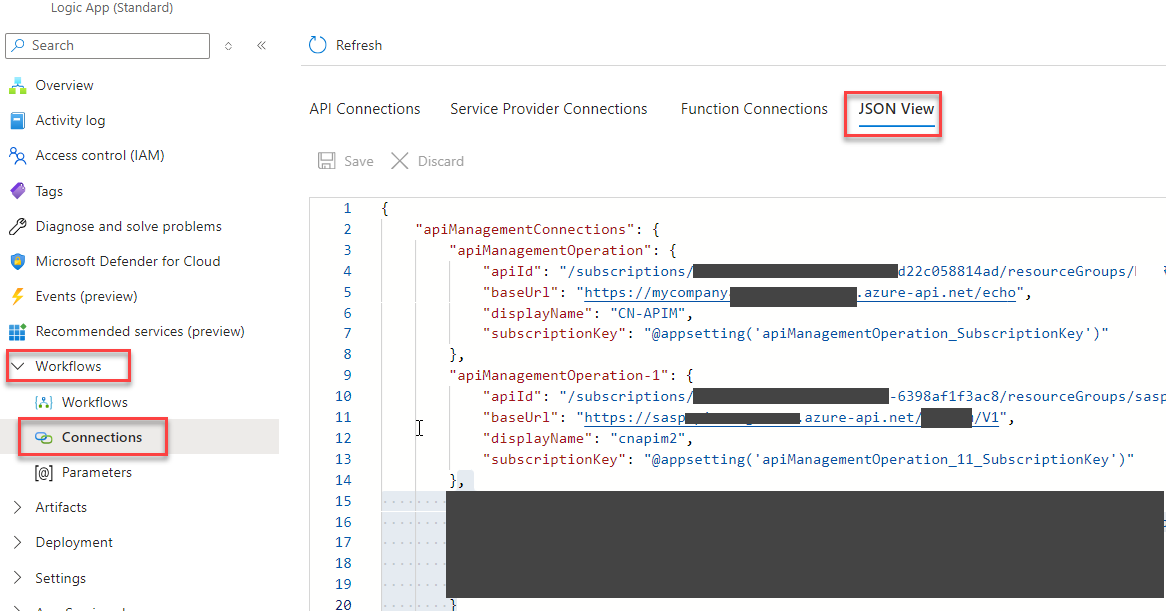Open the Service Provider Connections tab

548,109
